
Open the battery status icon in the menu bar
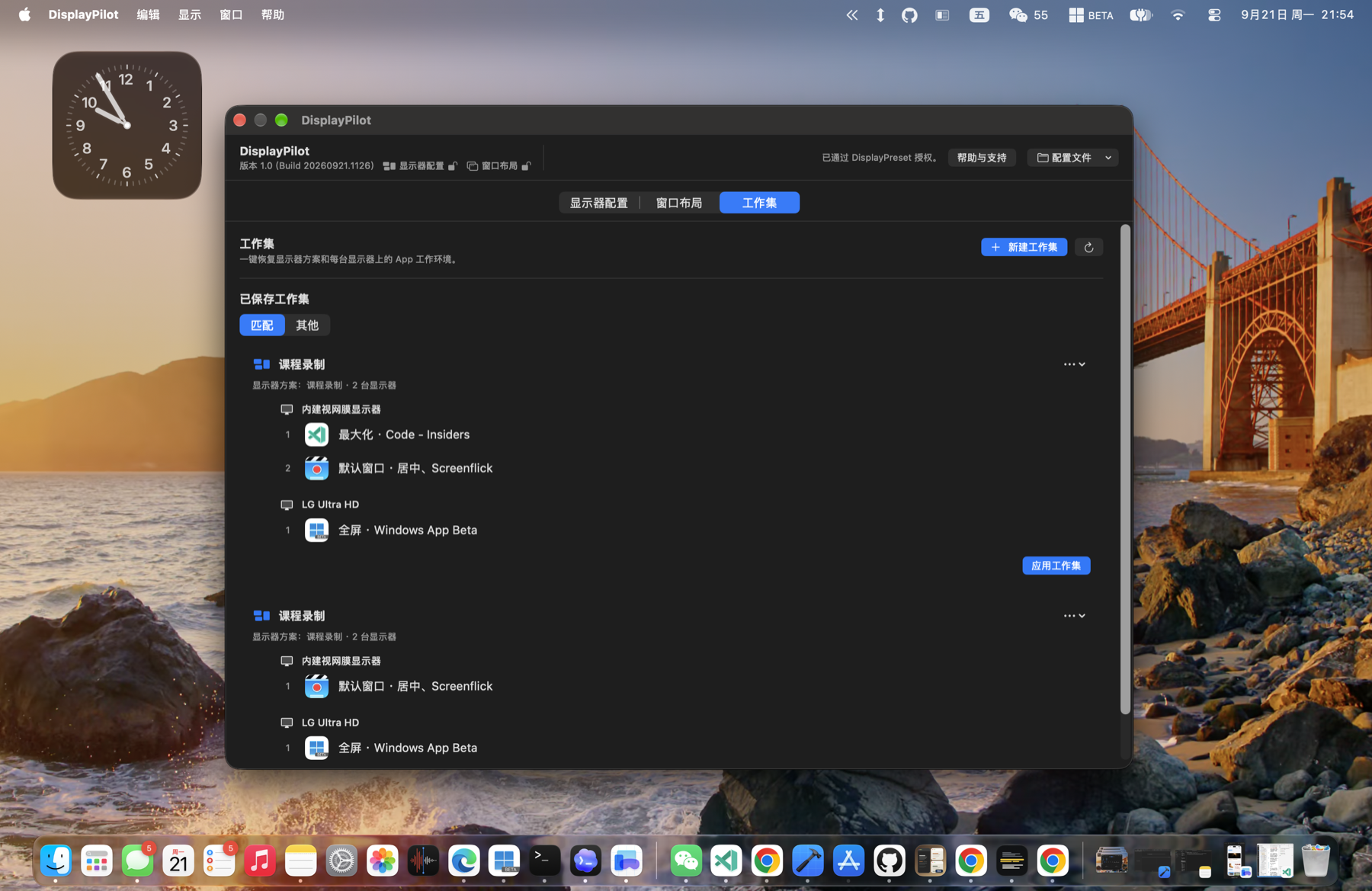point(1140,14)
